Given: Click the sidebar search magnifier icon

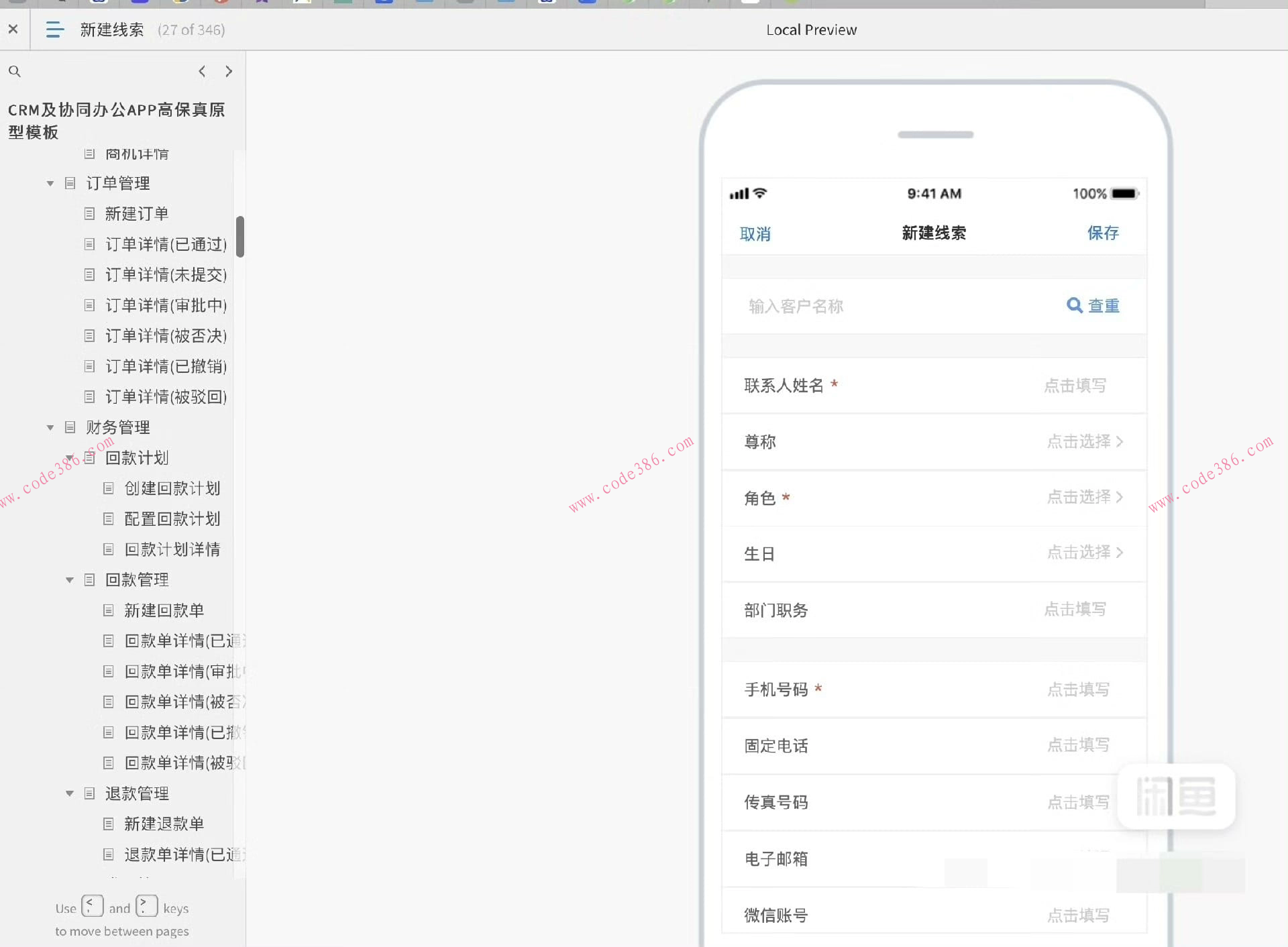Looking at the screenshot, I should tap(14, 71).
